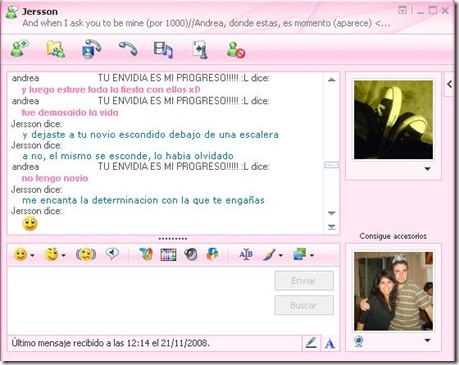The width and height of the screenshot is (459, 365).
Task: Click the contact status icon beside Jersson
Action: click(12, 13)
